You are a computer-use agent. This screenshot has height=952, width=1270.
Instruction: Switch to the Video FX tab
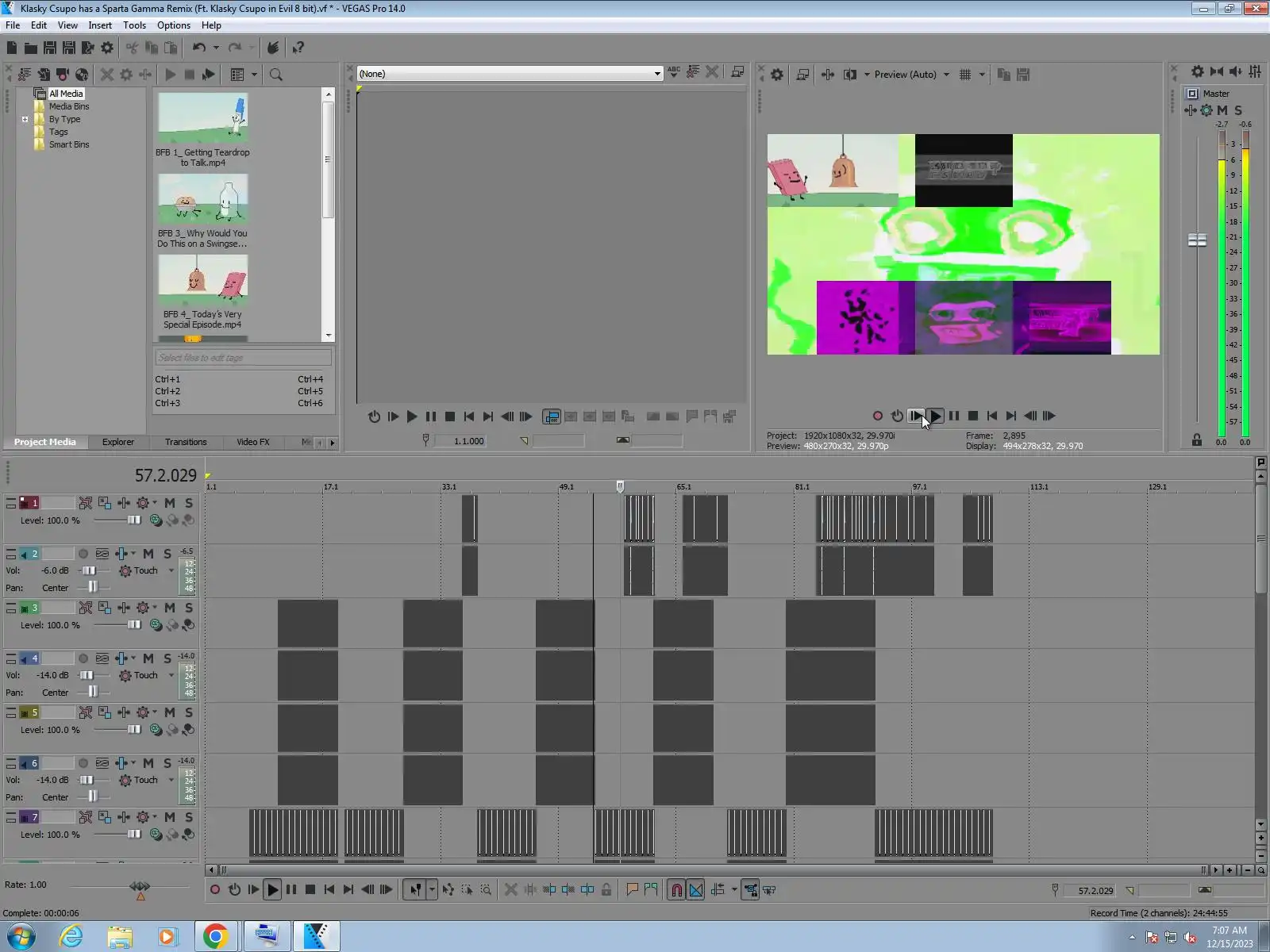click(253, 442)
